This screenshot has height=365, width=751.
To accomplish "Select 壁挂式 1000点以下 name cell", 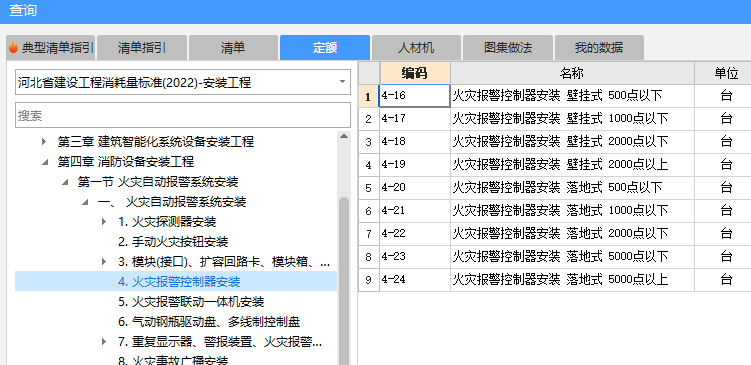I will 572,119.
